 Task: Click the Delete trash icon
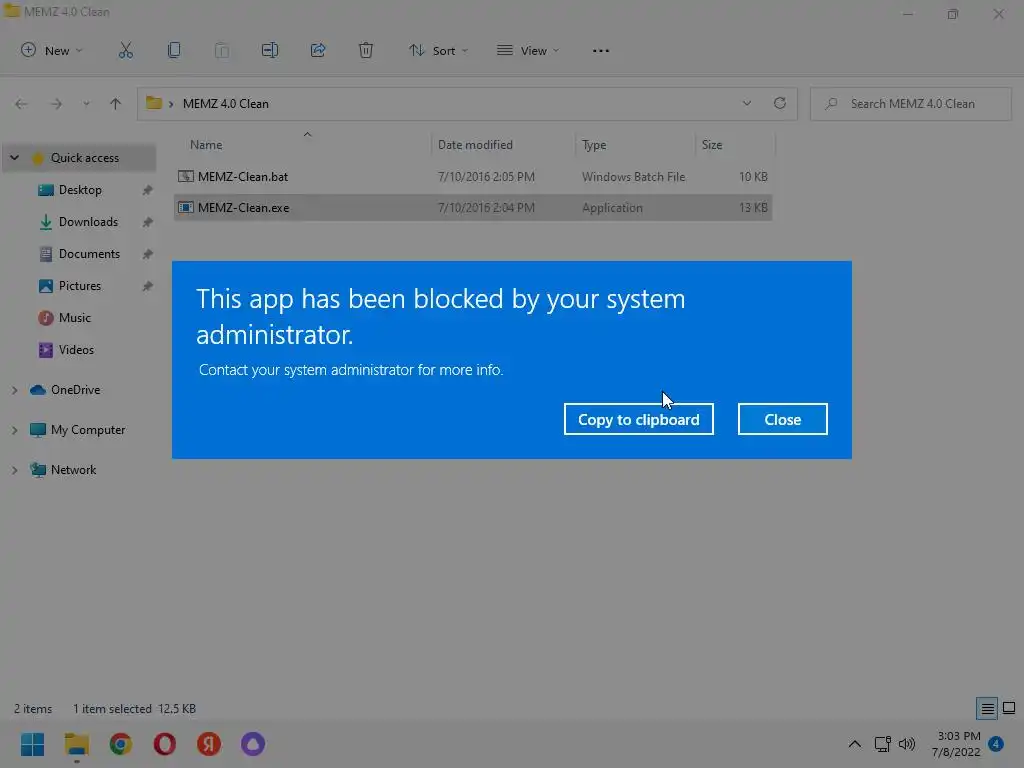(366, 50)
